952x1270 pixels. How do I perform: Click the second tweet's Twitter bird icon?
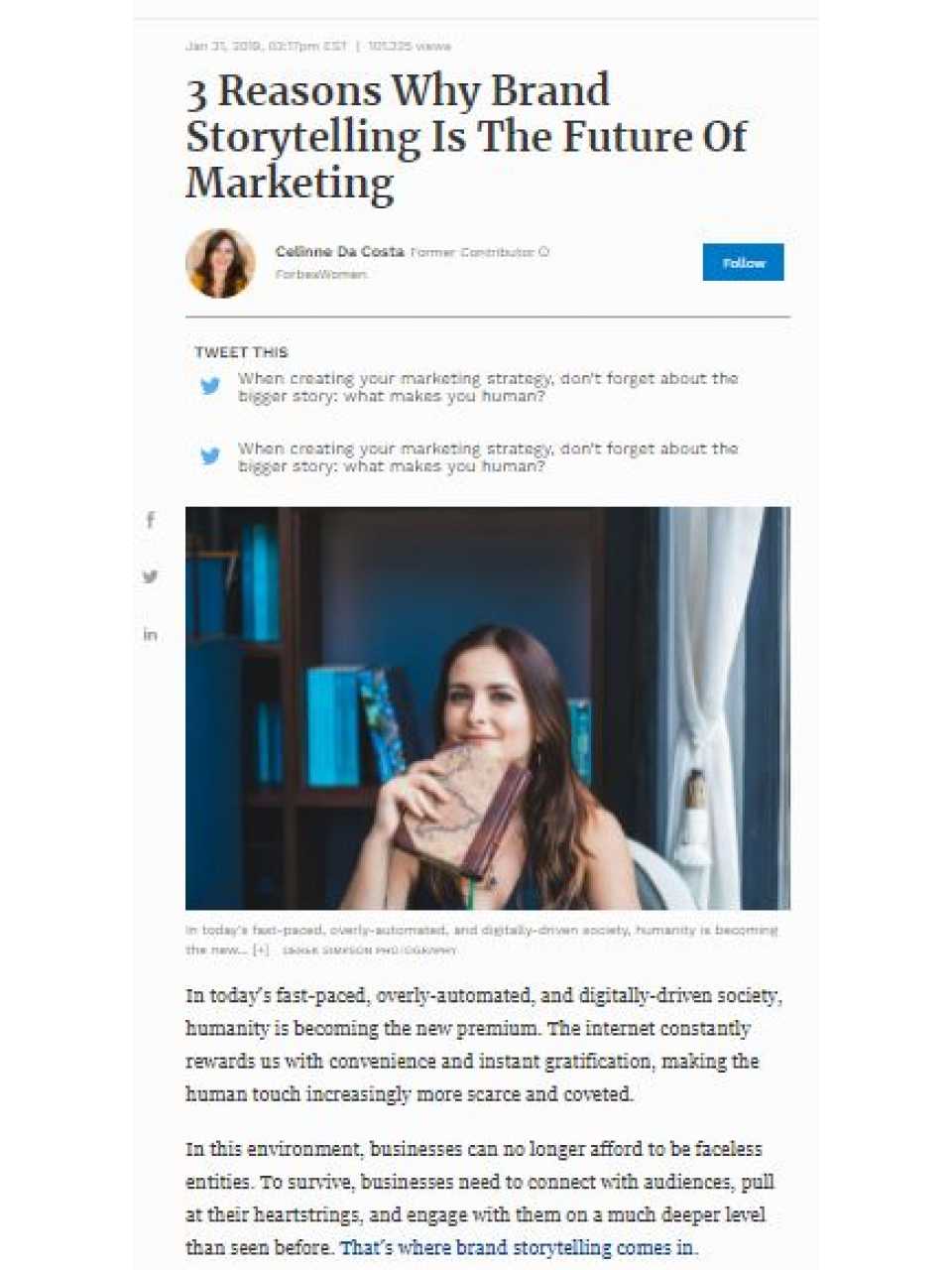click(210, 456)
